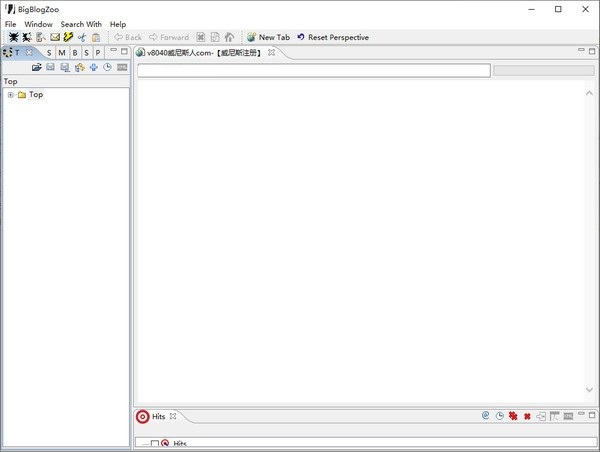Click the blue @ icon in Hits panel

(x=485, y=416)
